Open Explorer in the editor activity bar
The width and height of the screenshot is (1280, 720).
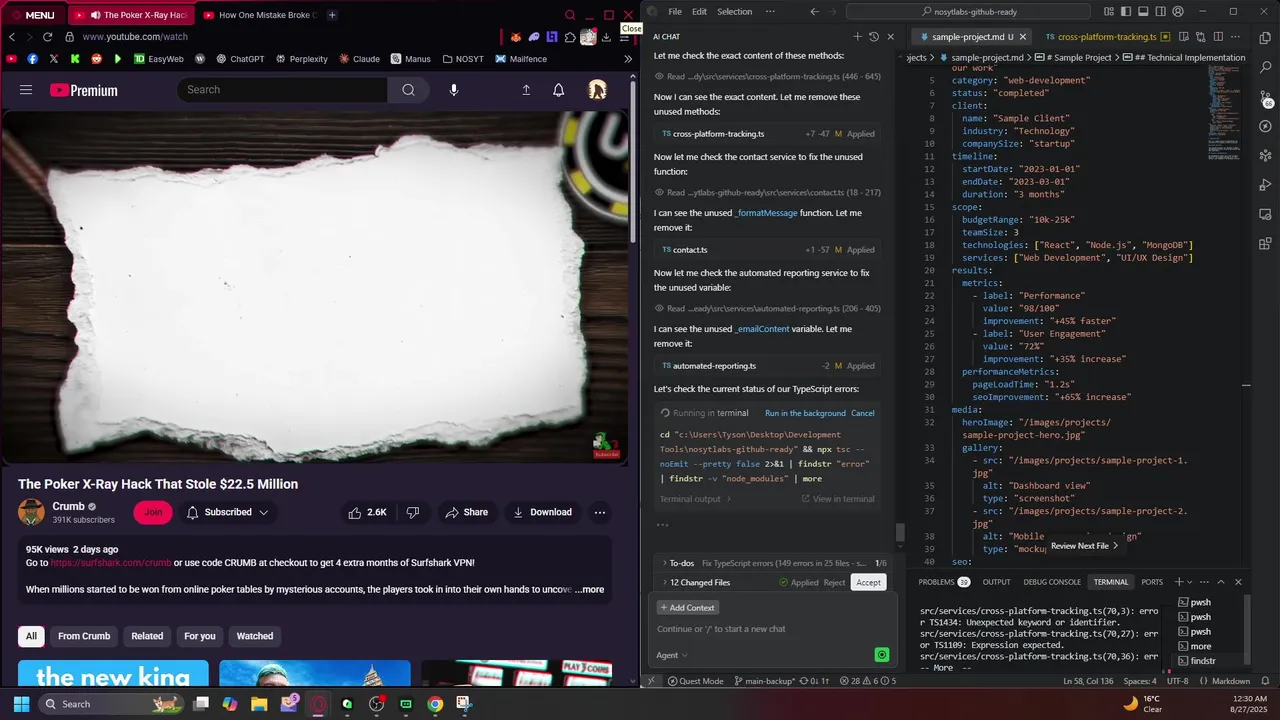click(1265, 37)
